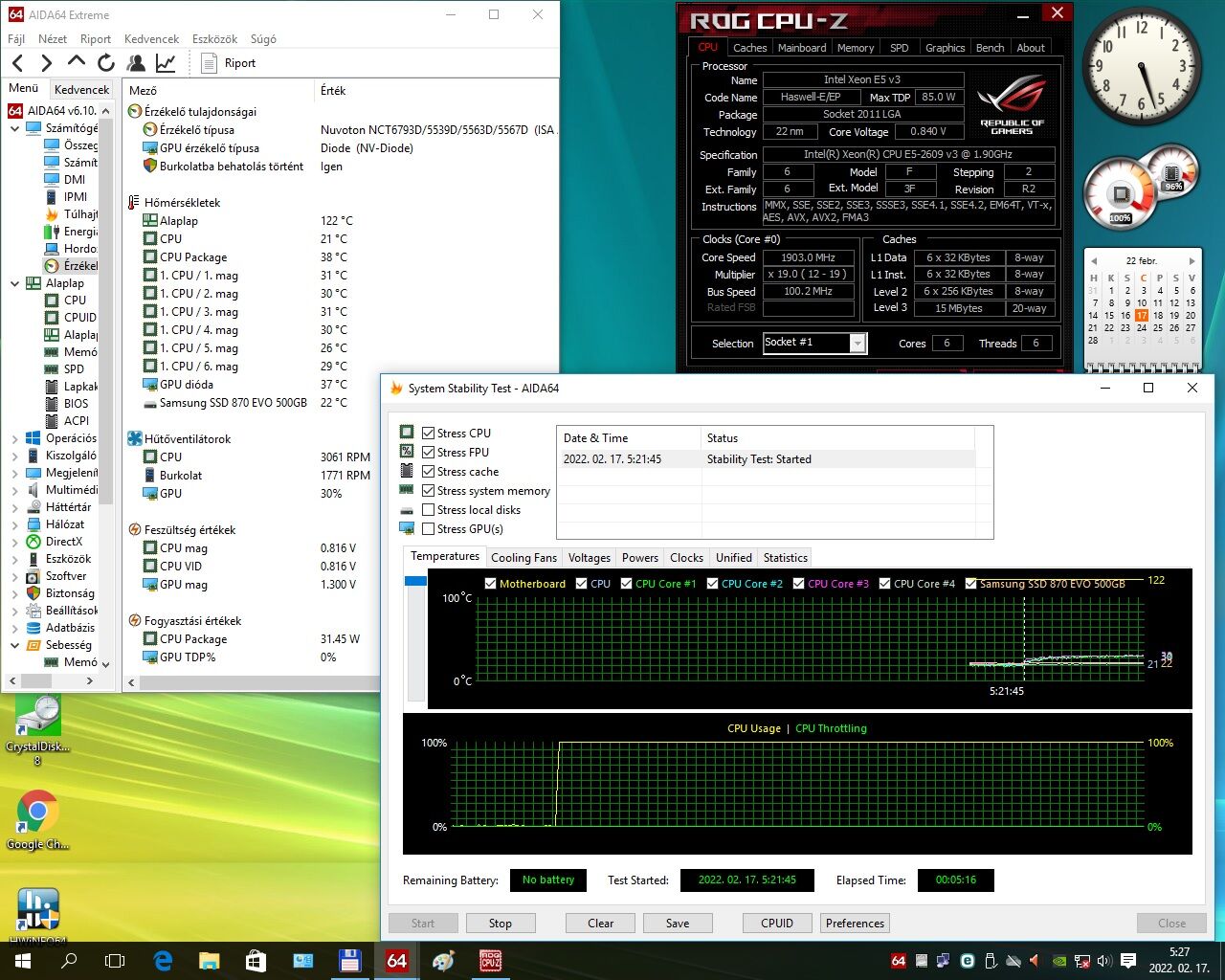Collapse the Alaplap tree node
Image resolution: width=1225 pixels, height=980 pixels.
tap(14, 283)
